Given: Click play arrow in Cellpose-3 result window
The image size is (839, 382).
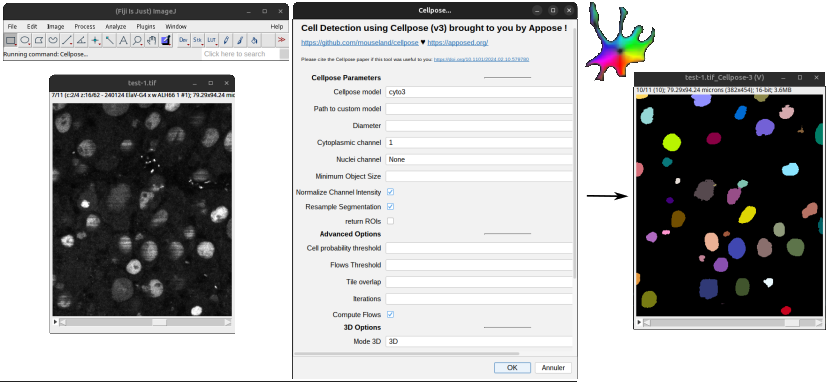Looking at the screenshot, I should [x=639, y=323].
